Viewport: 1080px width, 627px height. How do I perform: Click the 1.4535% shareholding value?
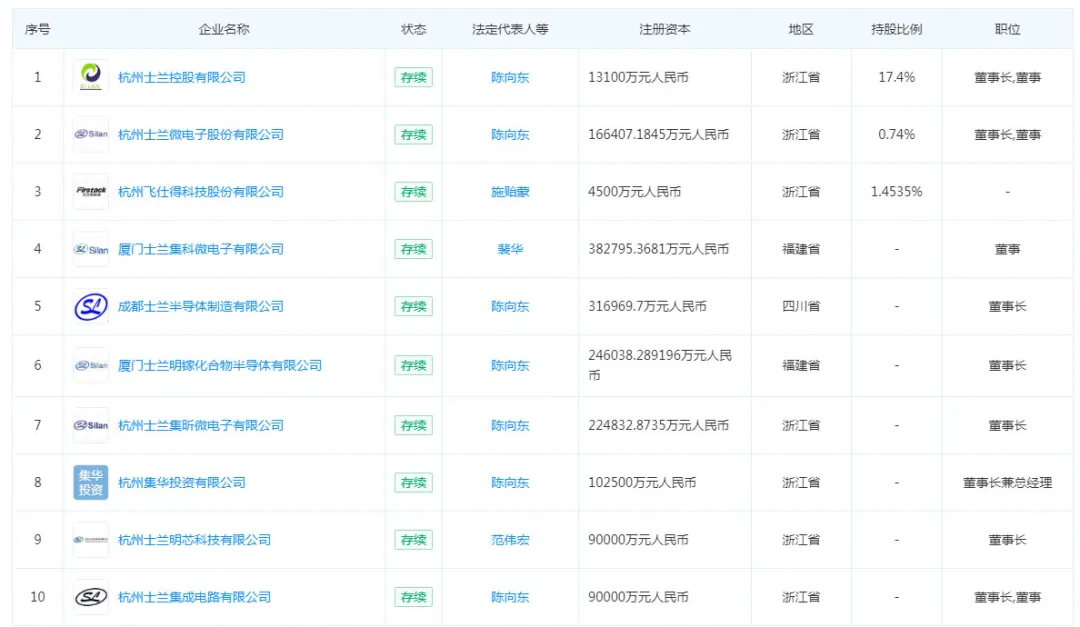click(x=897, y=192)
